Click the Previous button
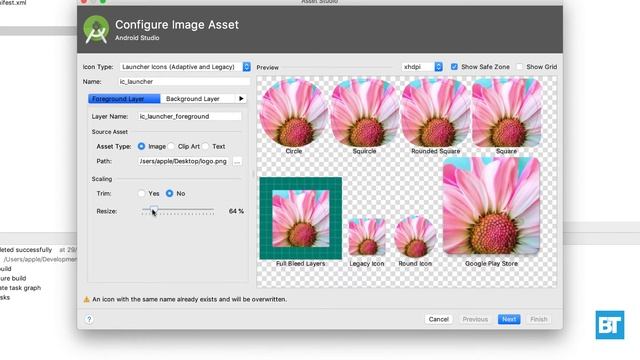The height and width of the screenshot is (360, 640). [x=475, y=319]
